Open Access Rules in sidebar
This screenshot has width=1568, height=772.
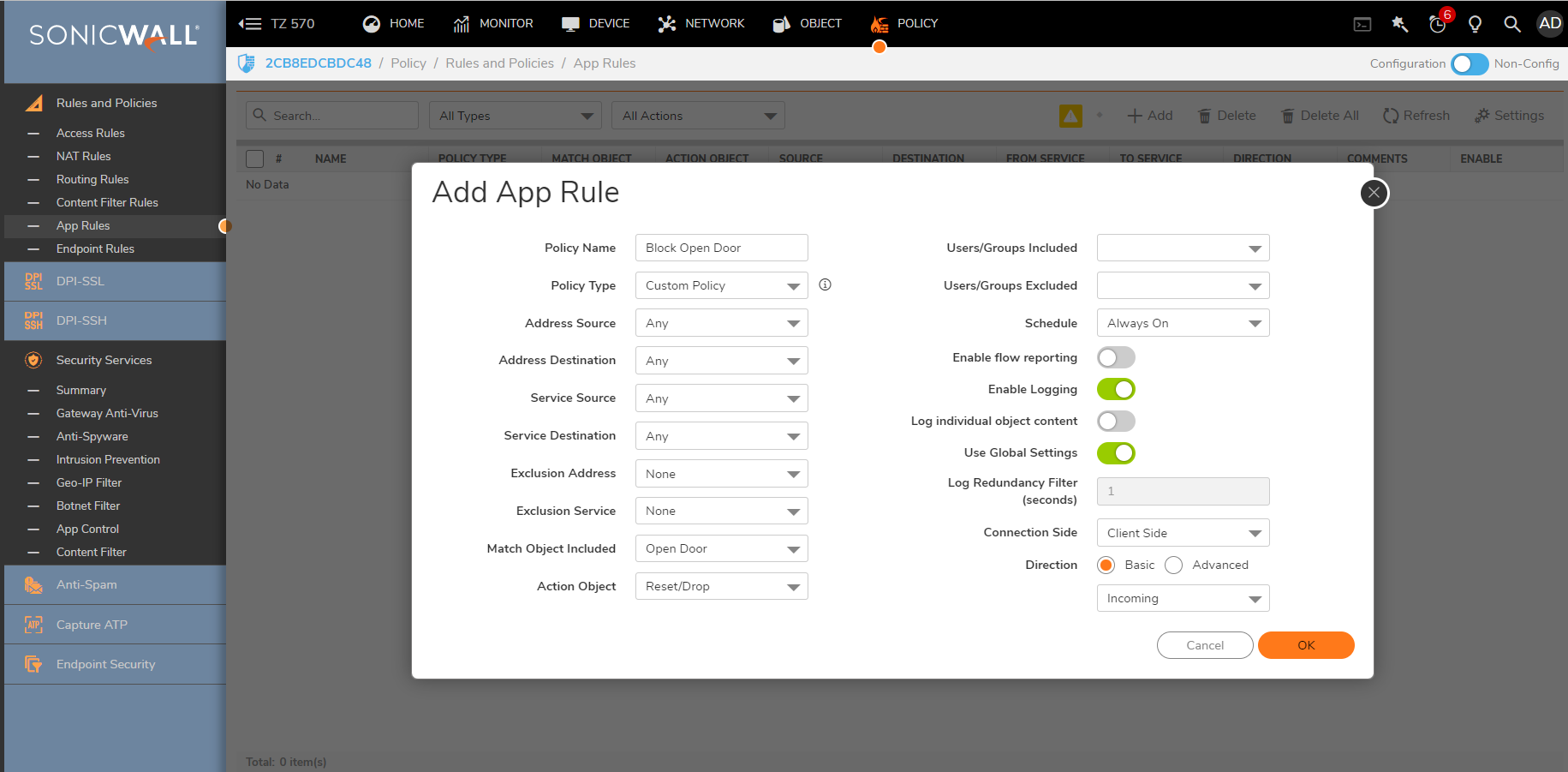[x=90, y=133]
